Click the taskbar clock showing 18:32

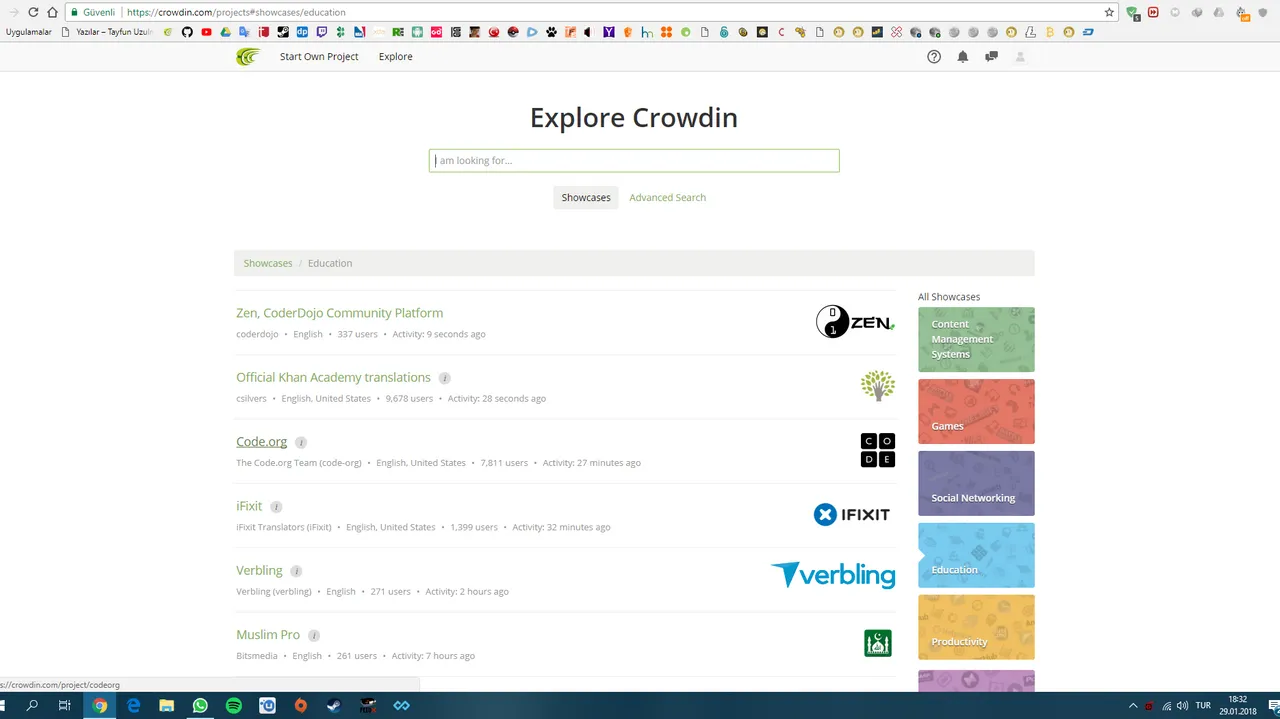tap(1237, 705)
